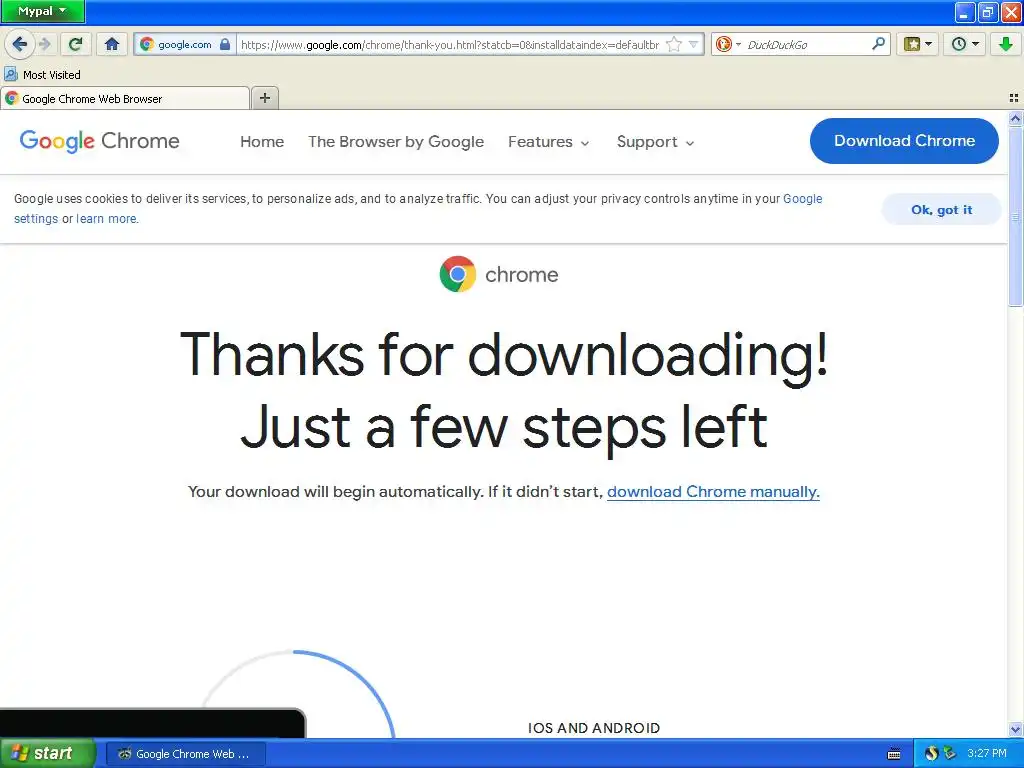List all tabs with the grid icon
Screen dimensions: 1024x768
pos(1014,98)
